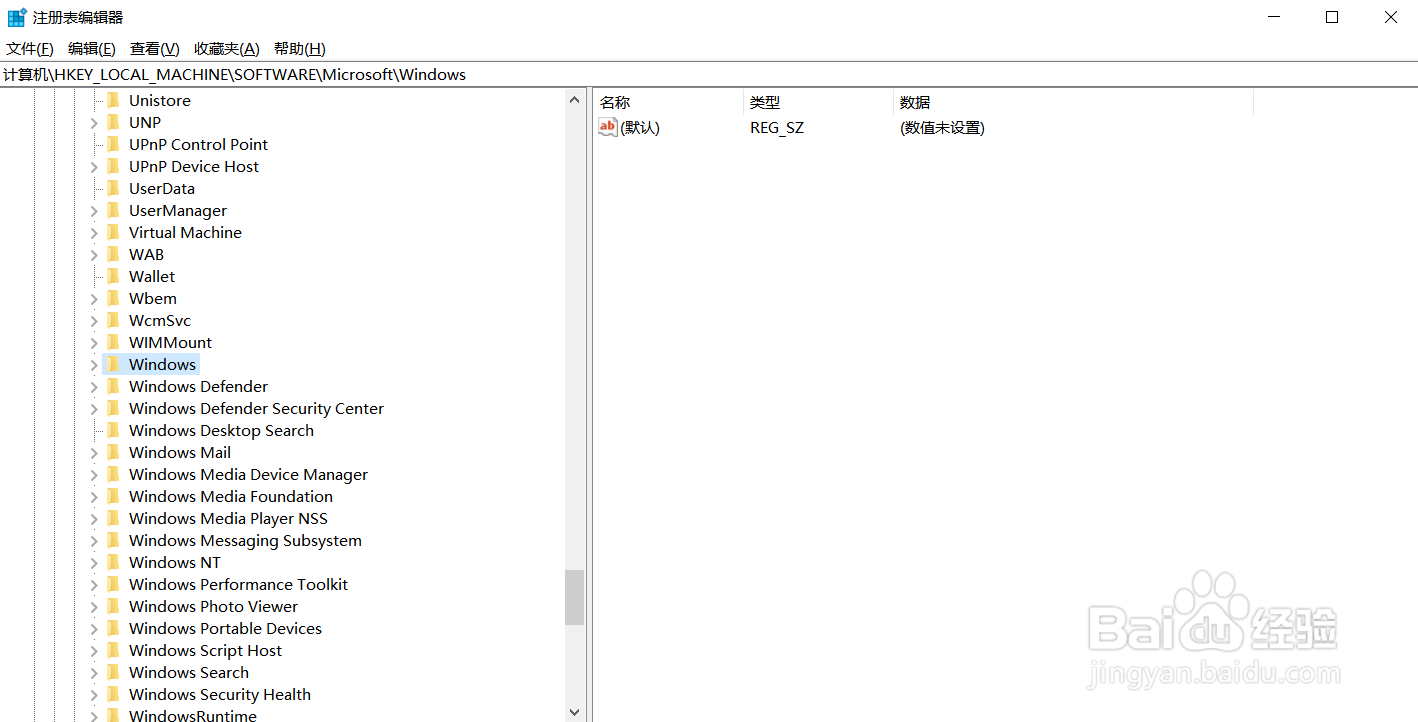Image resolution: width=1418 pixels, height=722 pixels.
Task: Select the WindowsRuntime key
Action: coord(193,715)
